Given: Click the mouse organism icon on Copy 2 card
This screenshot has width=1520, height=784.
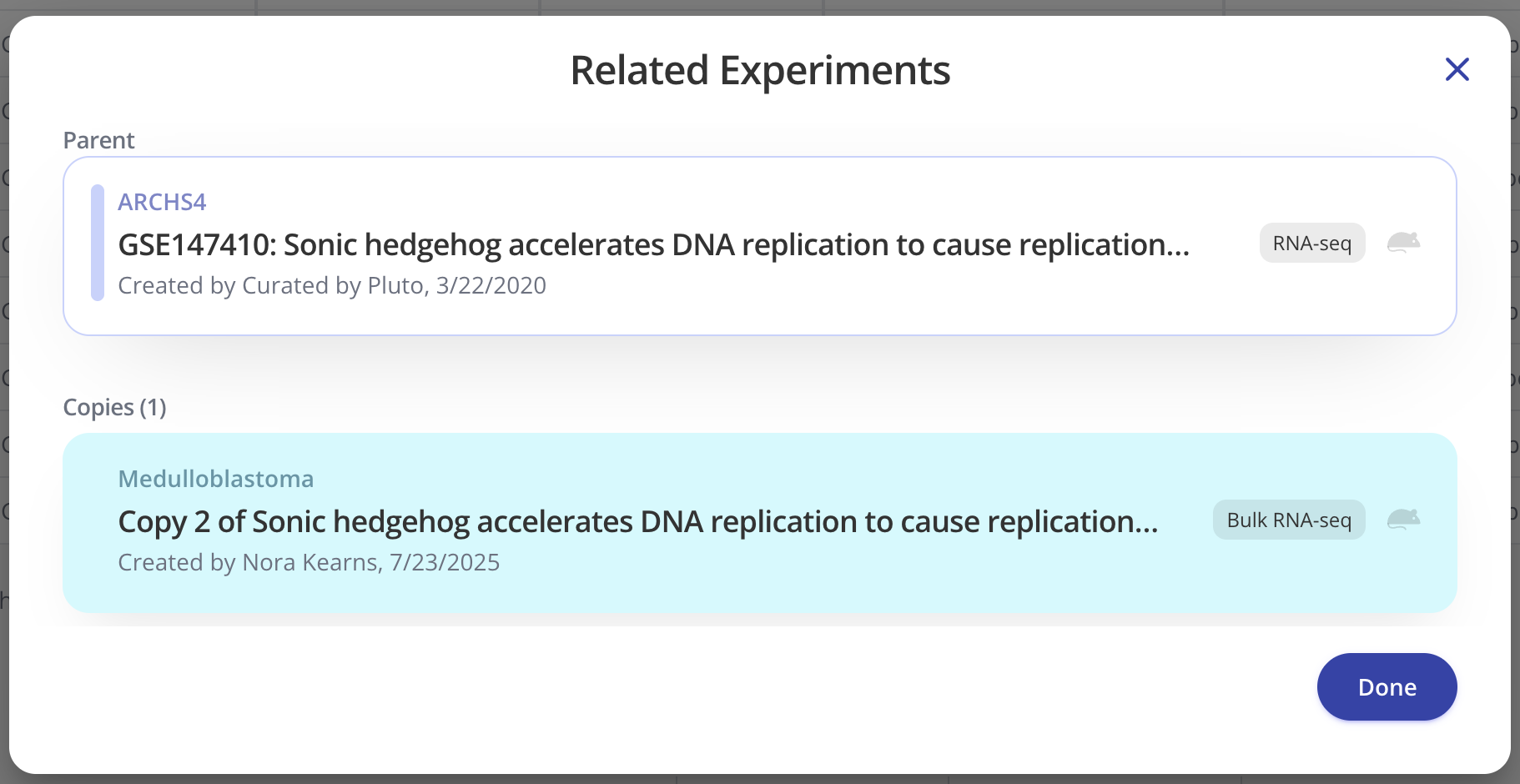Looking at the screenshot, I should (1403, 520).
